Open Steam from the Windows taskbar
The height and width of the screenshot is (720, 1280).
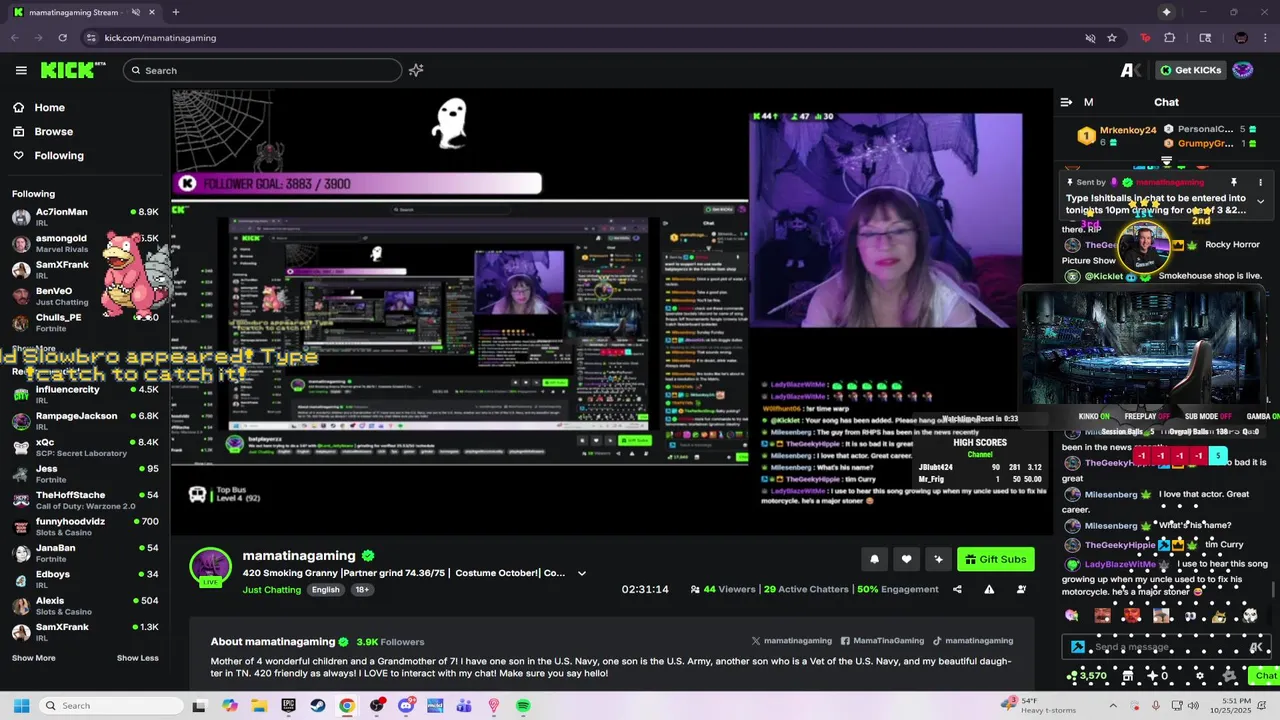317,706
